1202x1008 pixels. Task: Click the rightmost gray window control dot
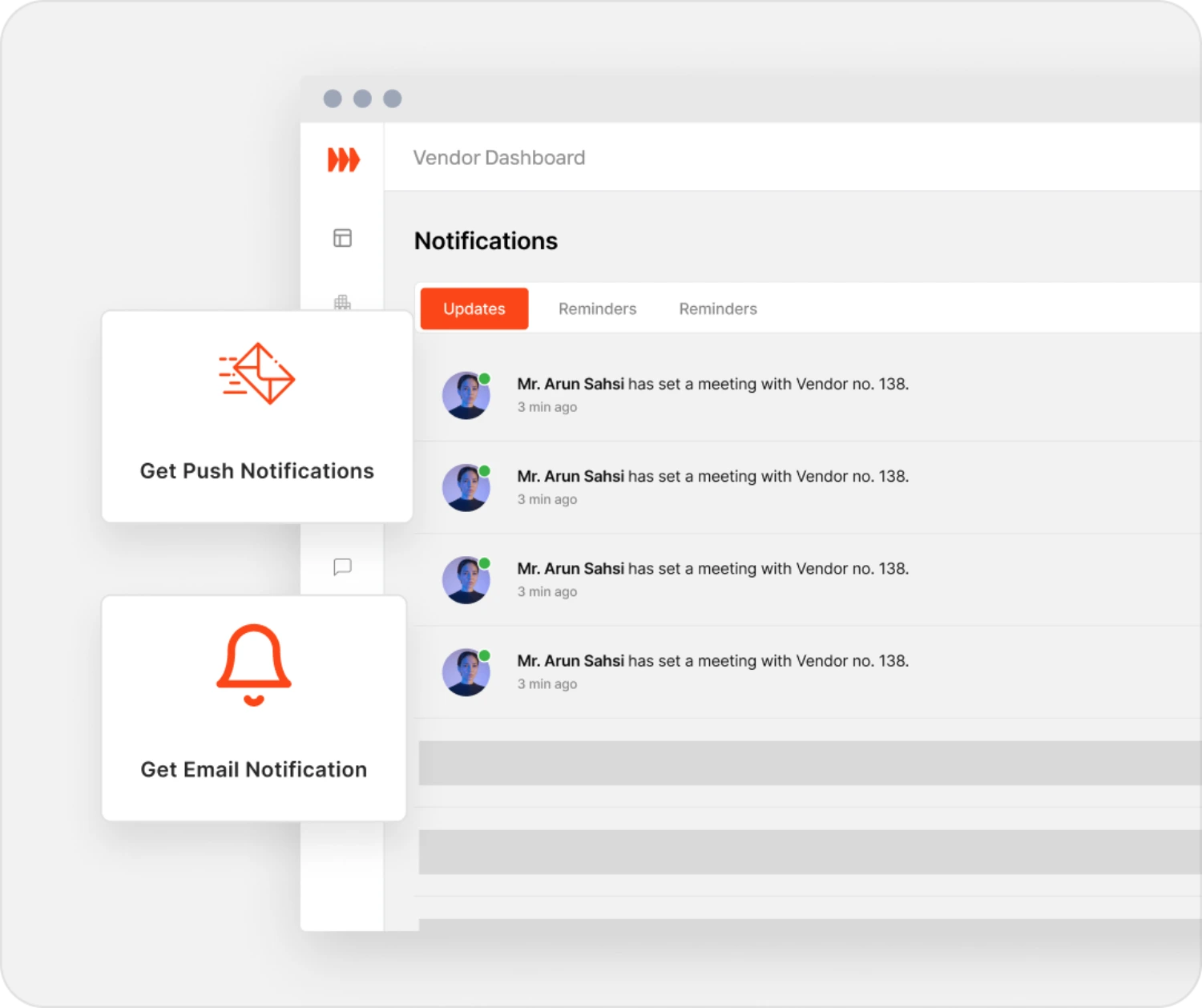392,99
